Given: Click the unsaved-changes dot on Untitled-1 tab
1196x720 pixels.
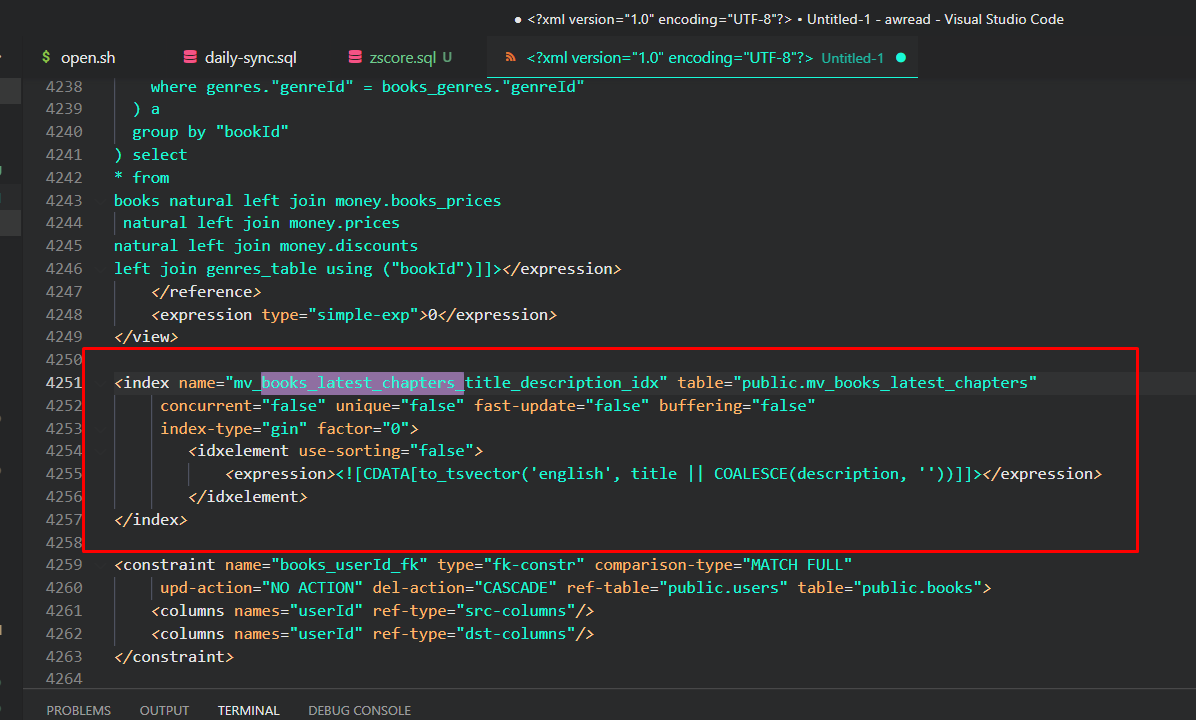Looking at the screenshot, I should (900, 58).
